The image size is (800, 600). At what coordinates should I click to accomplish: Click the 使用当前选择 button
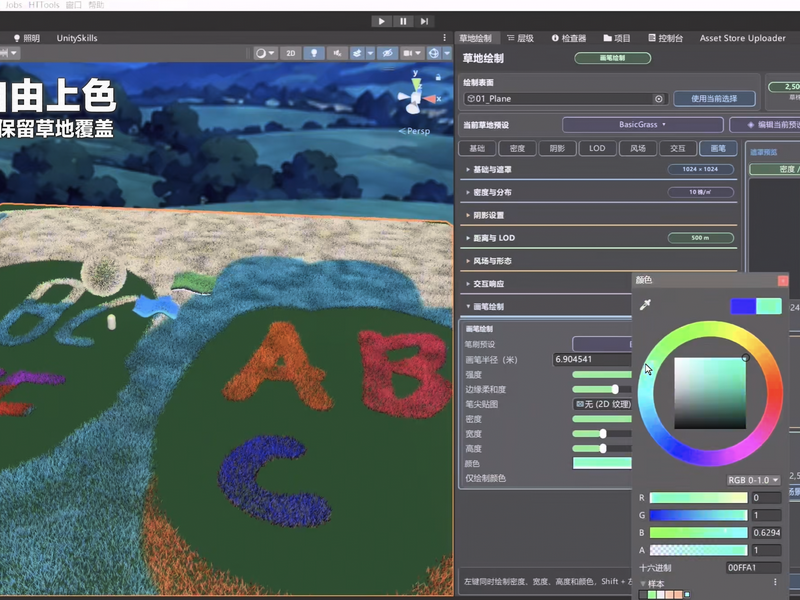click(714, 98)
